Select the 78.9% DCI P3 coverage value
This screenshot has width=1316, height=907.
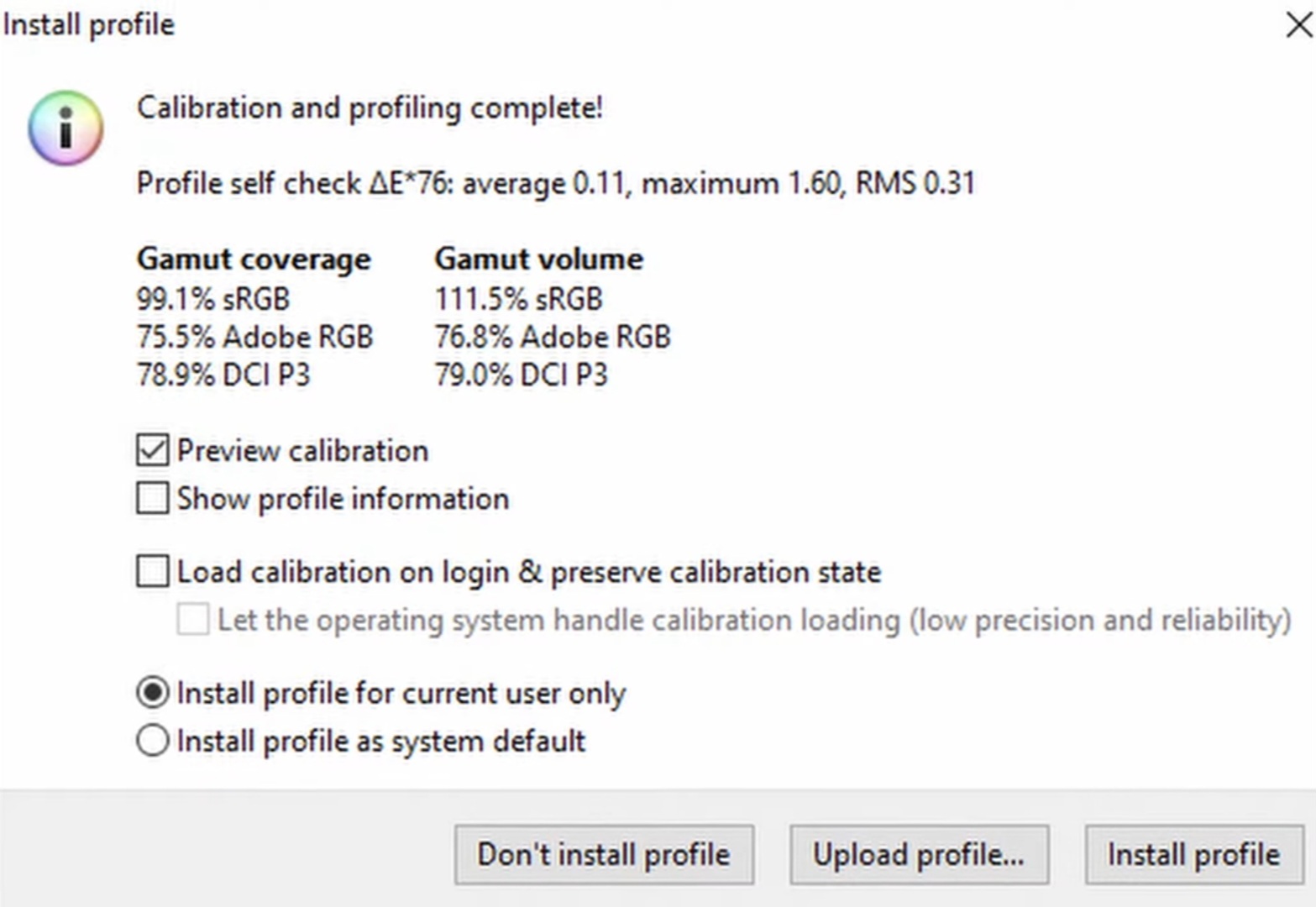(x=223, y=375)
